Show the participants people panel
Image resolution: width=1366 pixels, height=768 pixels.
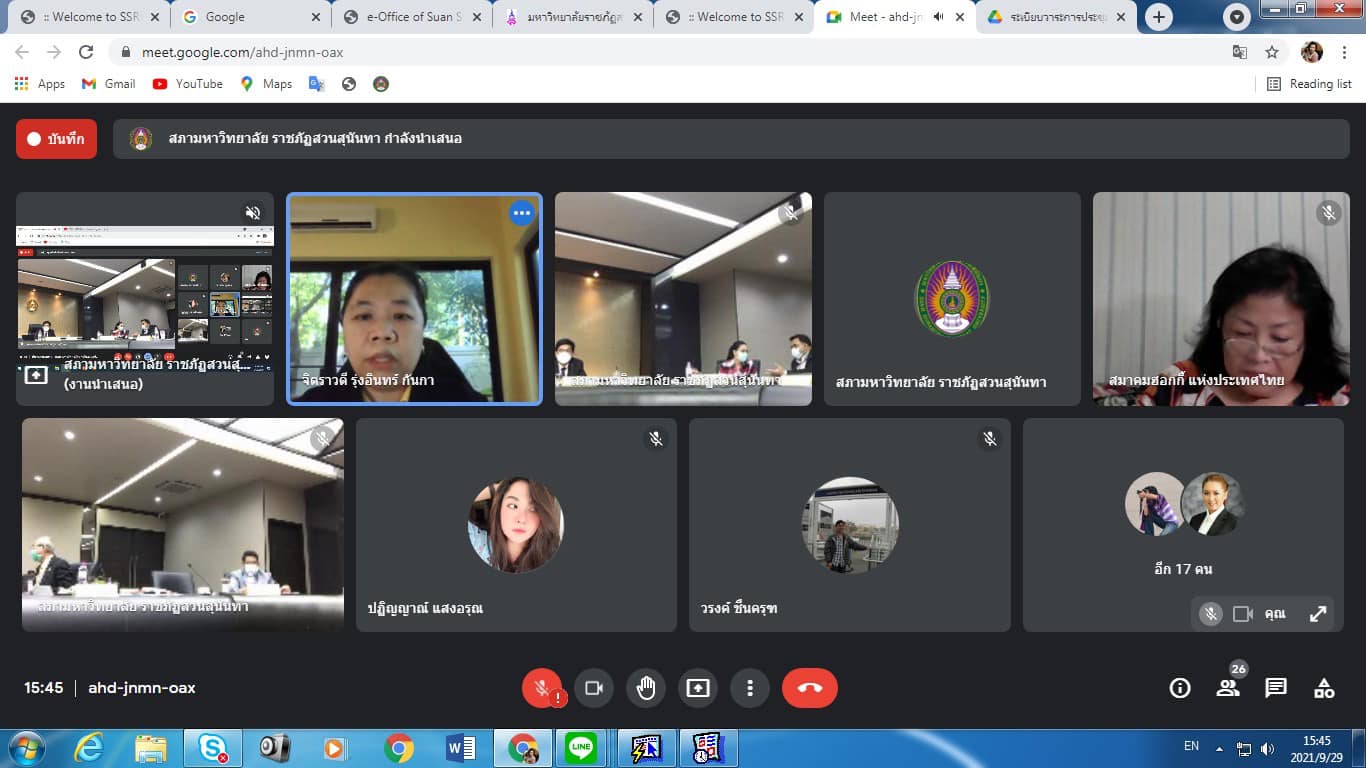pos(1227,688)
